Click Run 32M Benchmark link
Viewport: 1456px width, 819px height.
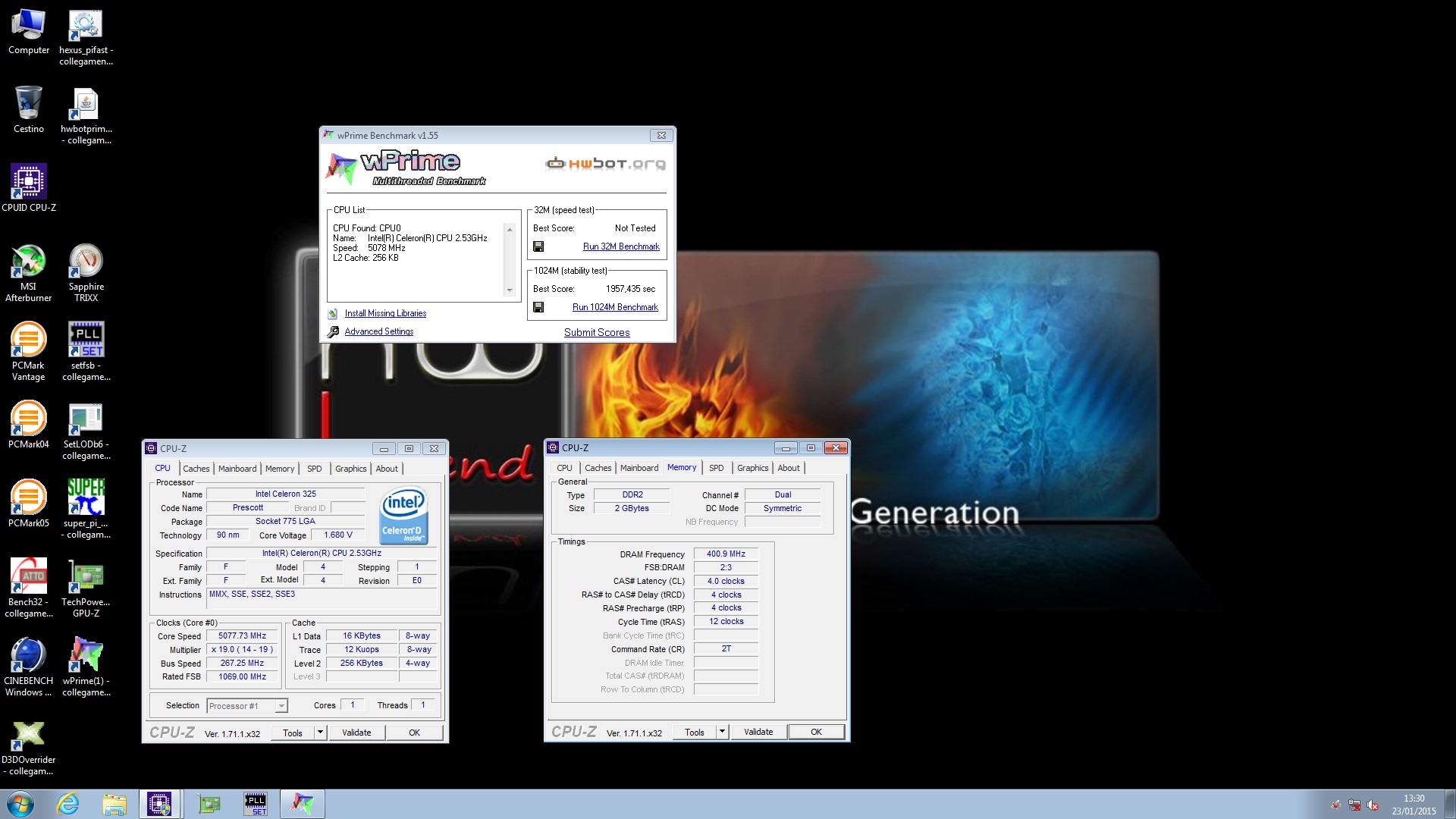coord(621,246)
